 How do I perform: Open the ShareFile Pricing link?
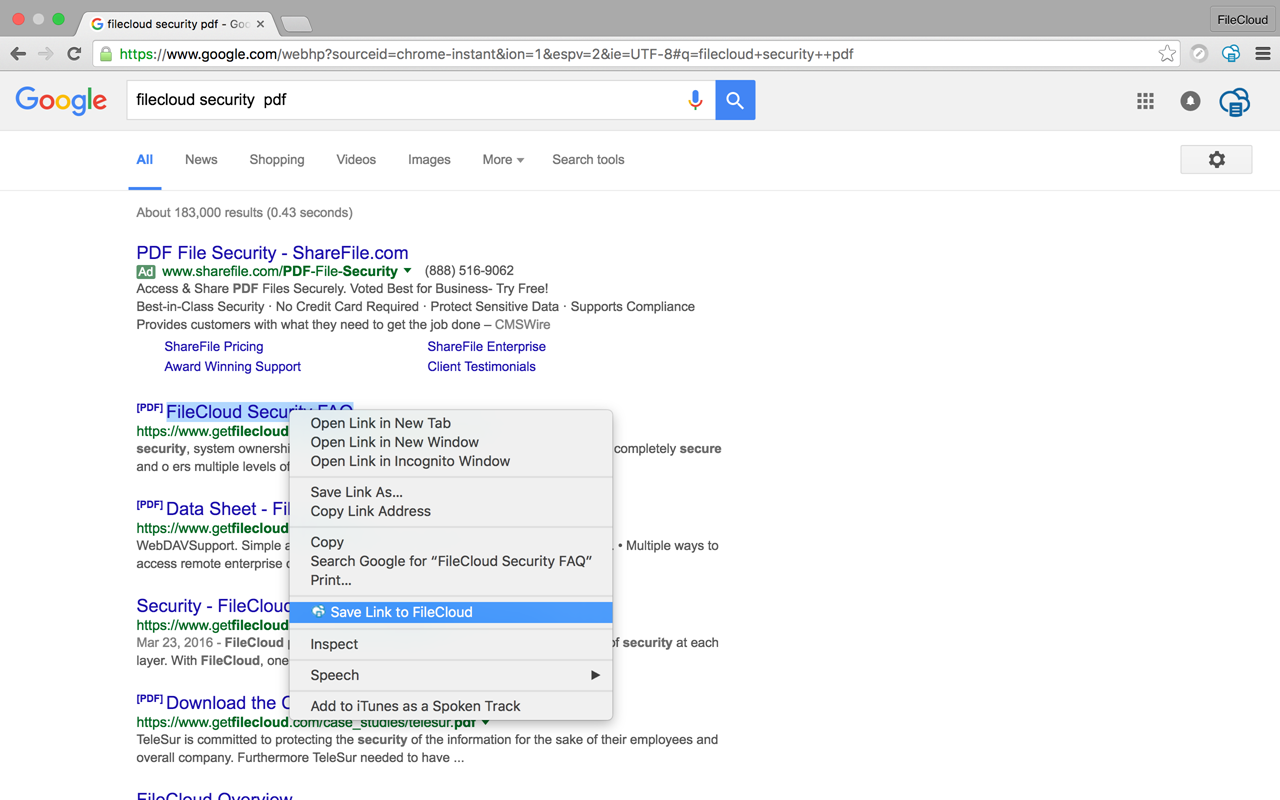tap(213, 346)
